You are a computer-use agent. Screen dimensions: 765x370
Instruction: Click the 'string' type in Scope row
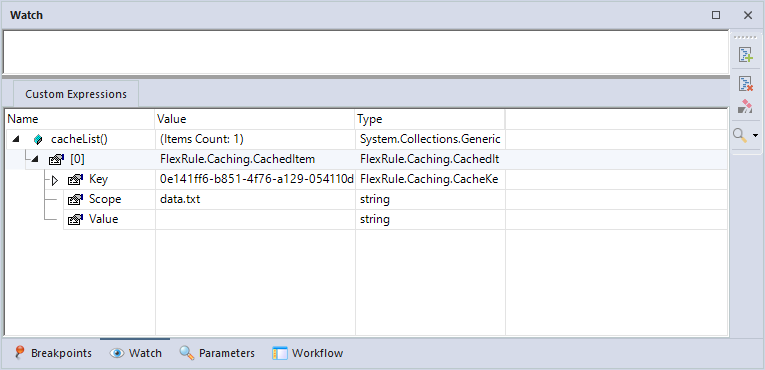430,200
